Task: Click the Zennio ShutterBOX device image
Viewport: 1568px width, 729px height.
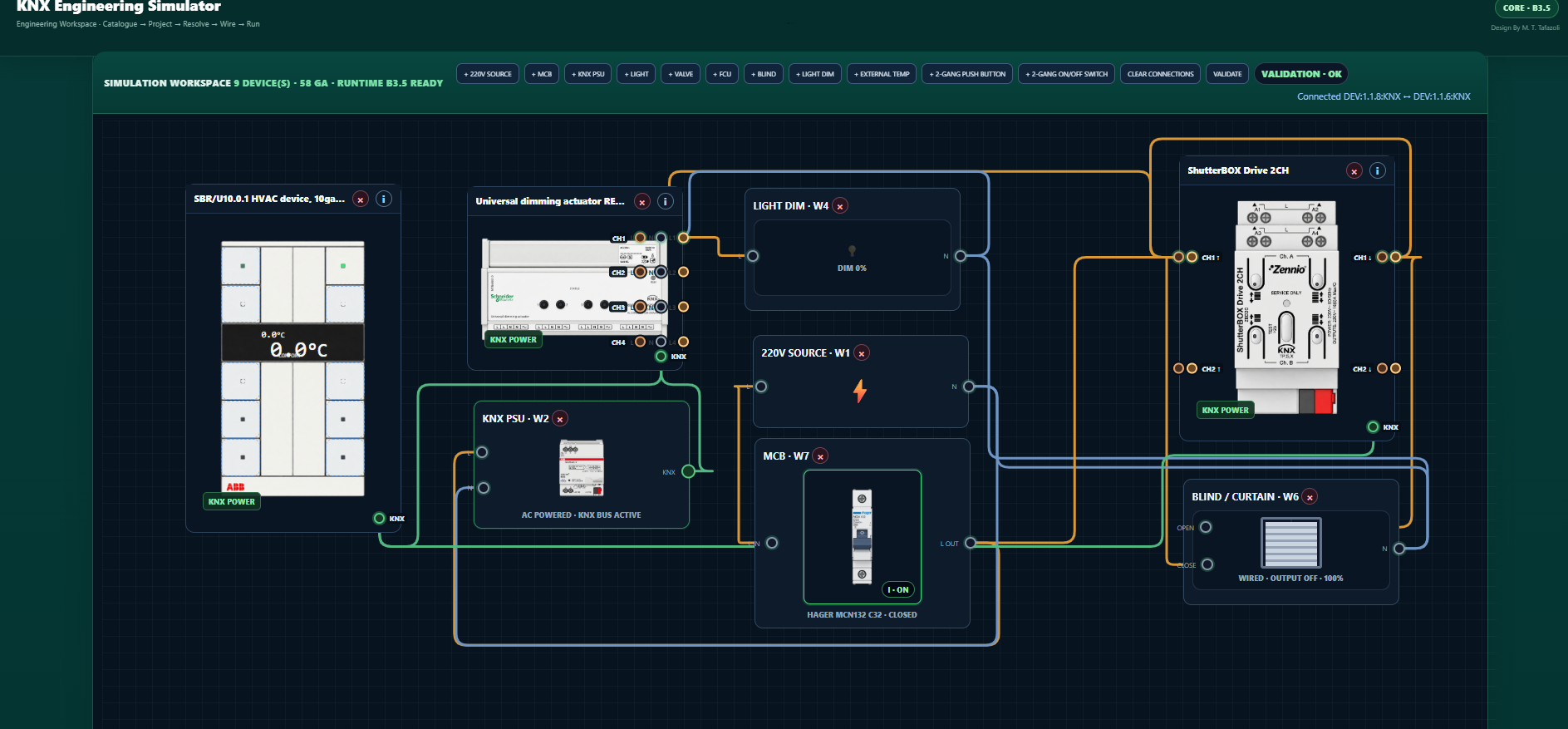Action: click(1286, 308)
